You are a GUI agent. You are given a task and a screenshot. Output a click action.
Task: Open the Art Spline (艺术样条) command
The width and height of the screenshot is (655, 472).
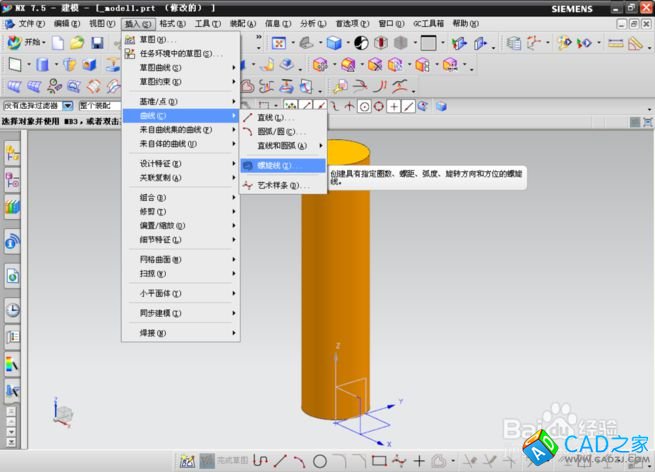pyautogui.click(x=279, y=185)
